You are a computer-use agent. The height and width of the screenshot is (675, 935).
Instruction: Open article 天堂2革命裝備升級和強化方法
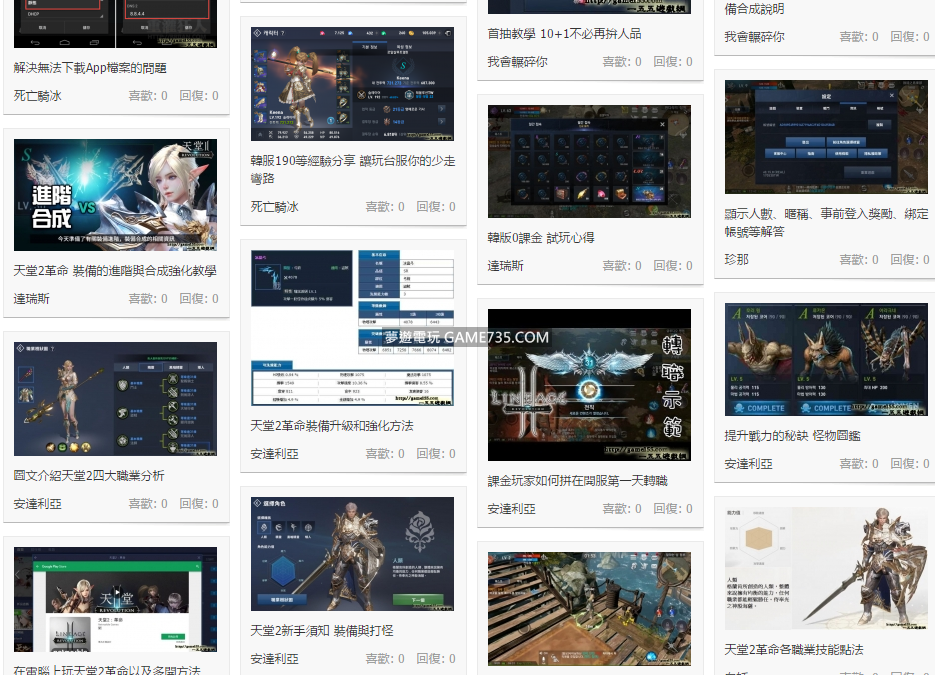(332, 426)
